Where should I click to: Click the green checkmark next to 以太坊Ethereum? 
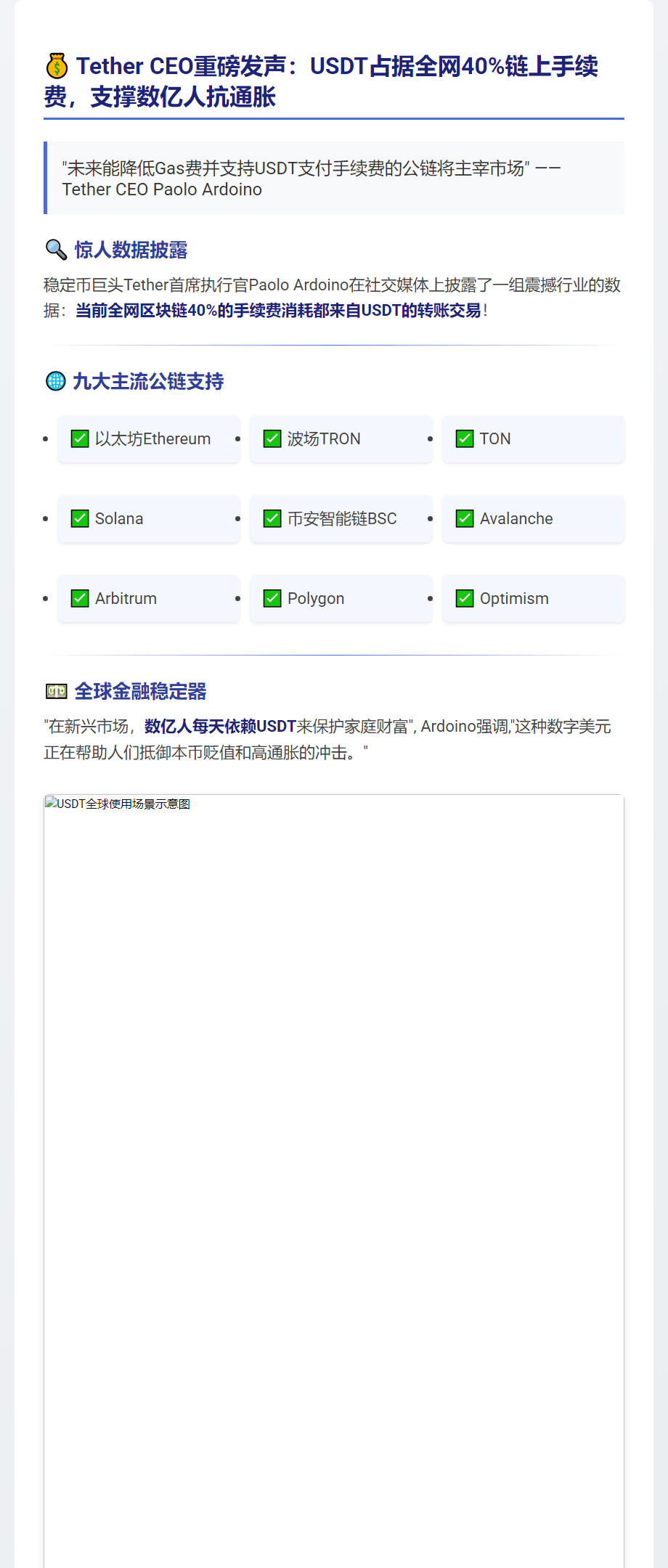(x=80, y=438)
